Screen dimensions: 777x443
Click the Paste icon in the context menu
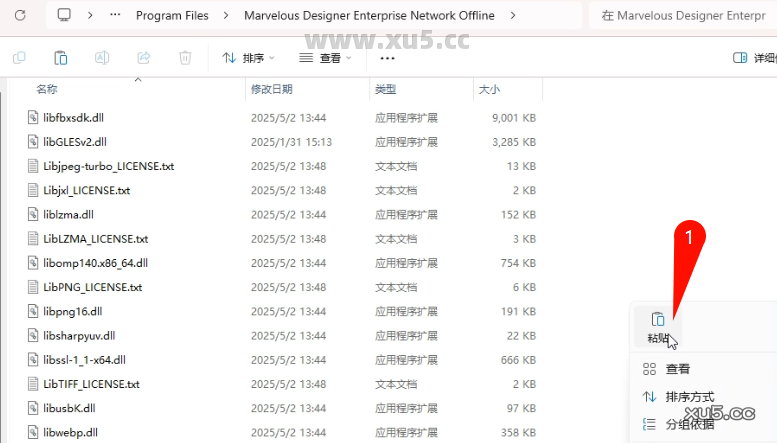tap(658, 320)
